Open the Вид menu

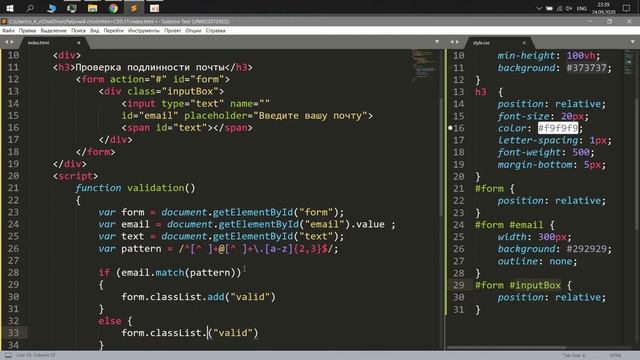coord(95,31)
